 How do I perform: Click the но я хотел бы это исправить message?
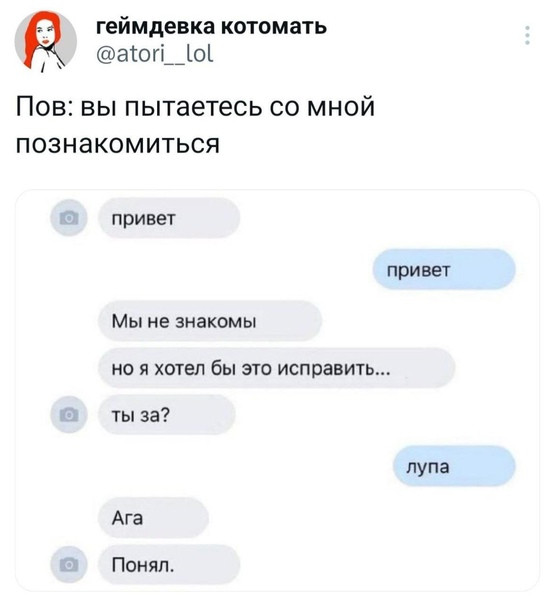[x=277, y=368]
